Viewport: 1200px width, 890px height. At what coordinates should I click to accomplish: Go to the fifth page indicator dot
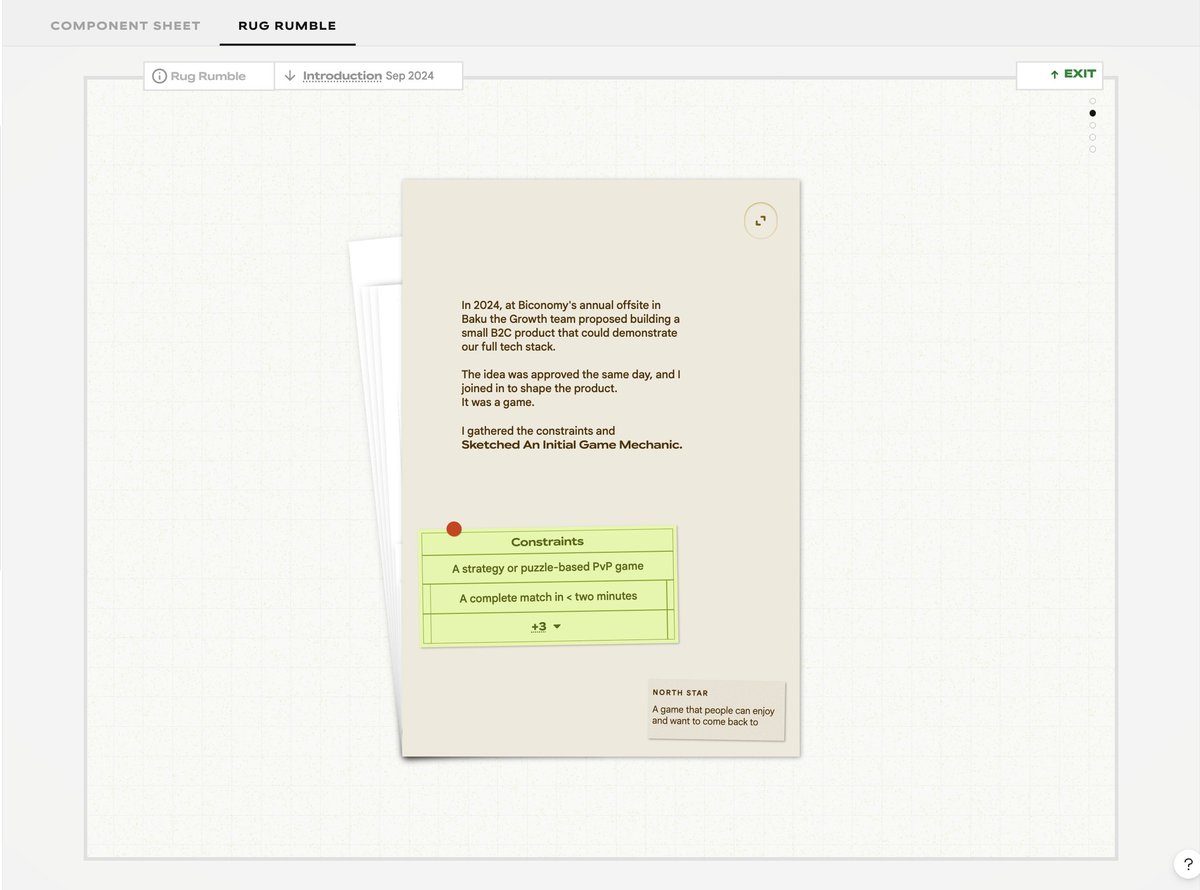point(1092,149)
